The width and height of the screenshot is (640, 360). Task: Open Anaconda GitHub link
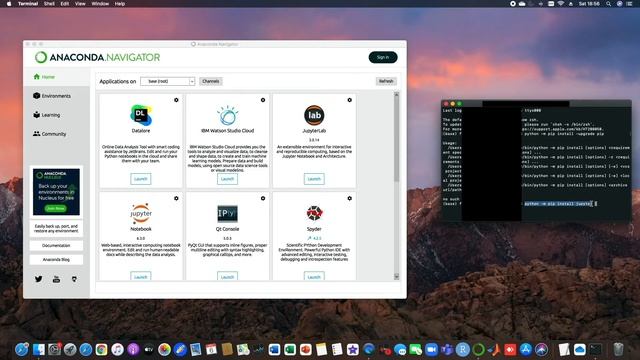(x=74, y=279)
